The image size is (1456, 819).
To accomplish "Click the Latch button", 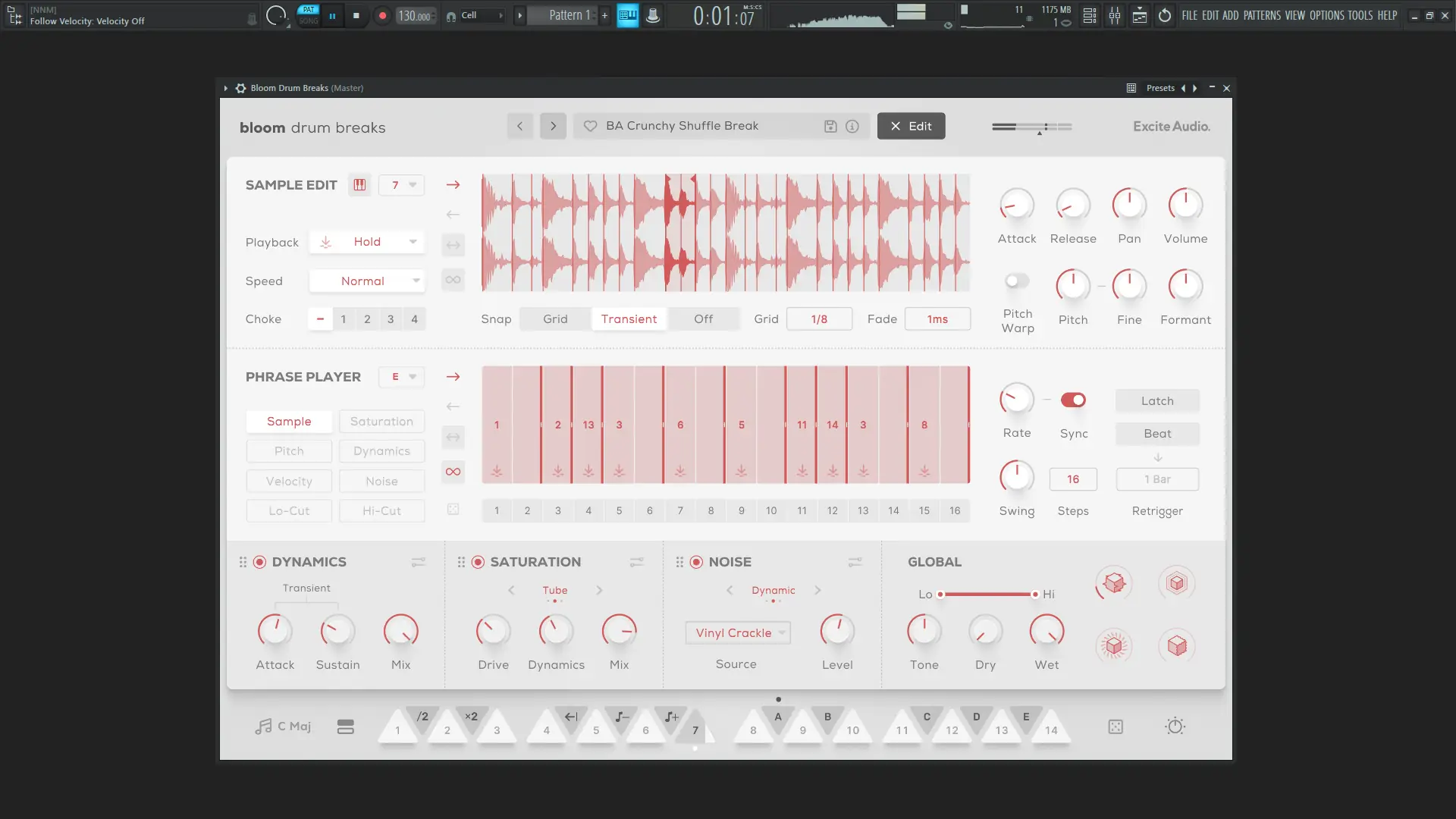I will (1157, 401).
